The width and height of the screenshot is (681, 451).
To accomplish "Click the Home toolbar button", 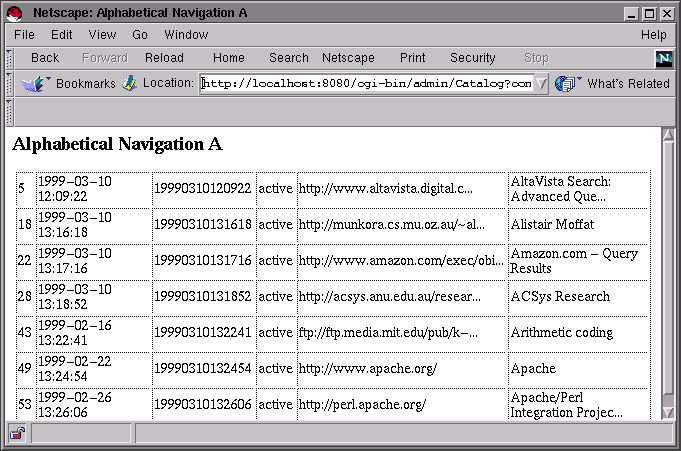I will 228,58.
